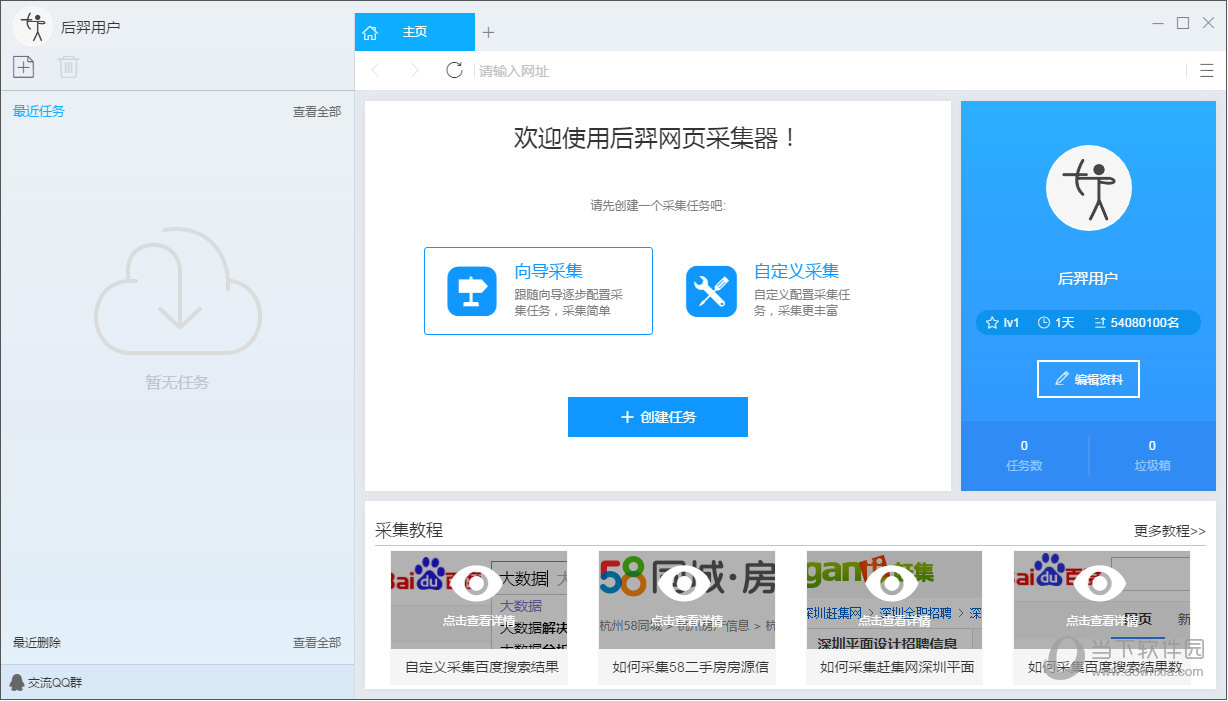Select the 向导采集 option card
The image size is (1228, 701).
538,291
